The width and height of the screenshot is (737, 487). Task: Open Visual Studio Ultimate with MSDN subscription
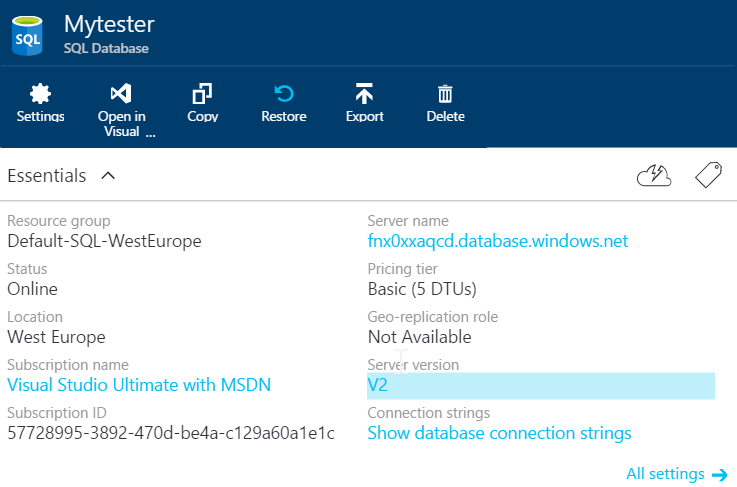pos(139,385)
